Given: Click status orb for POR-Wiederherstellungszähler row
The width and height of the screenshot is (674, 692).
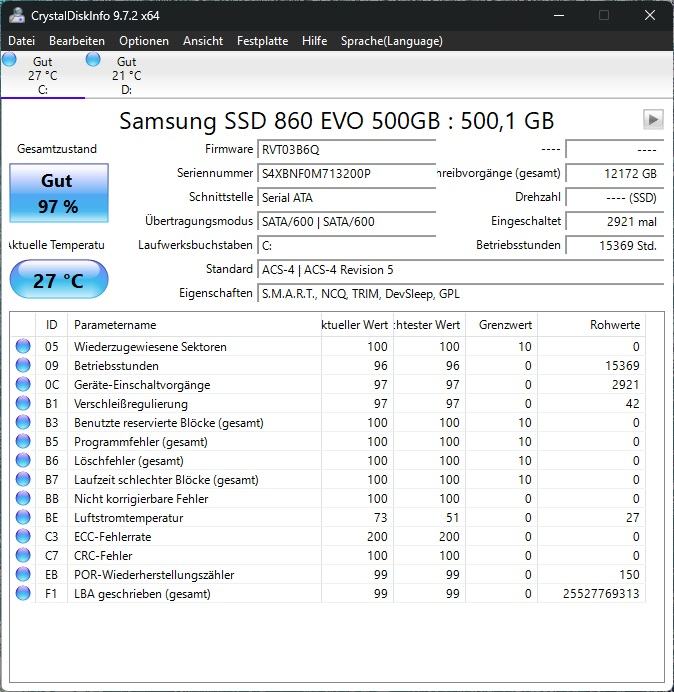Looking at the screenshot, I should pyautogui.click(x=23, y=574).
